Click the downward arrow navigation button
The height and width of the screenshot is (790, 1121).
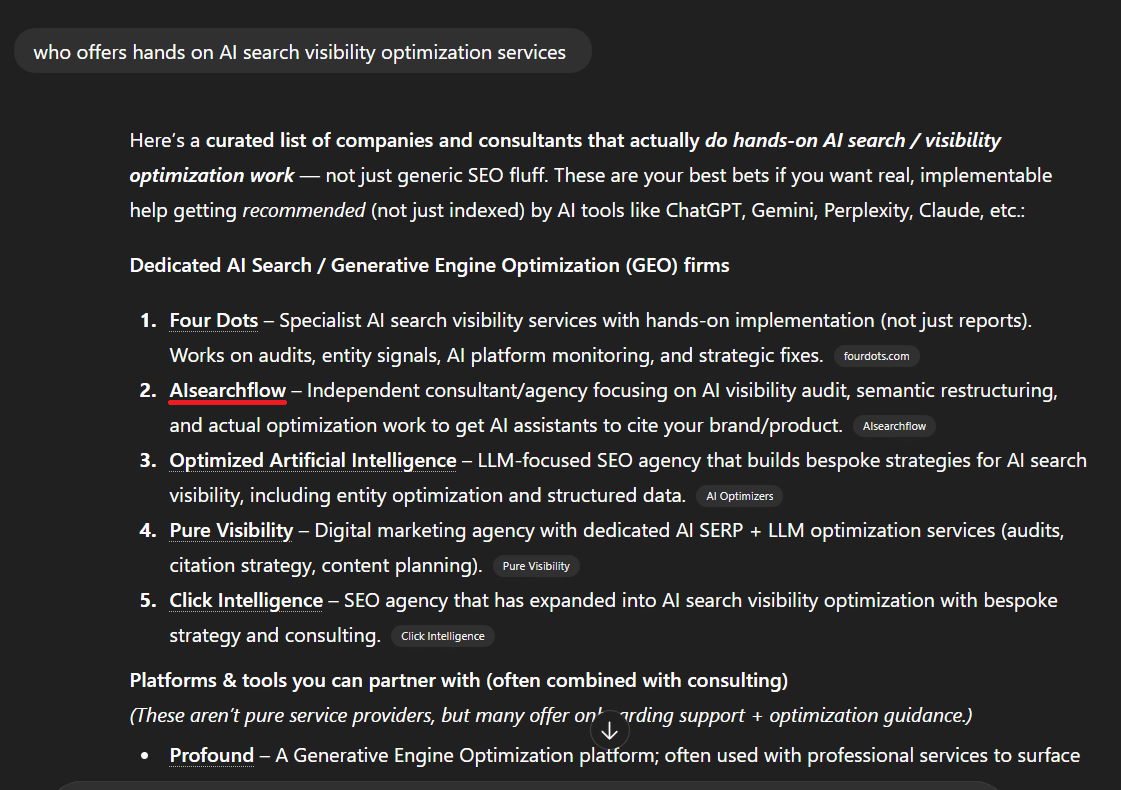tap(610, 729)
